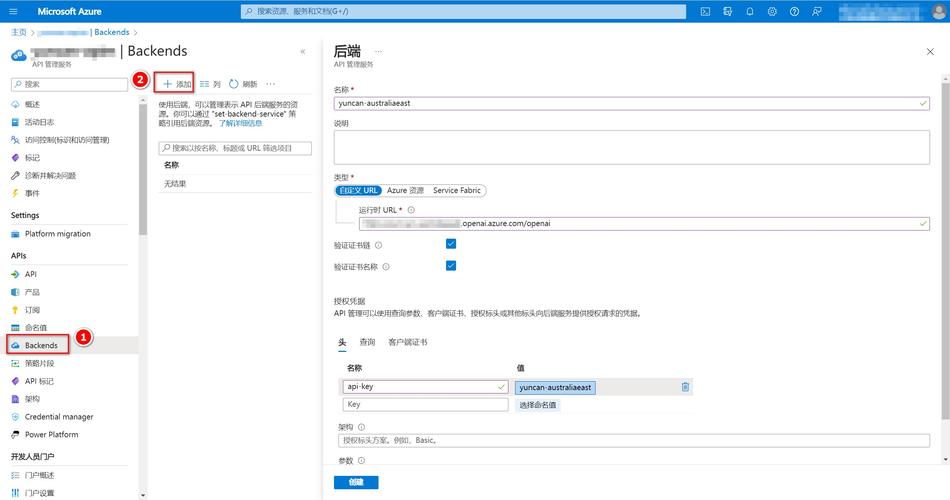Click the 验证证书名称 info icon
This screenshot has height=500, width=950.
coord(386,267)
